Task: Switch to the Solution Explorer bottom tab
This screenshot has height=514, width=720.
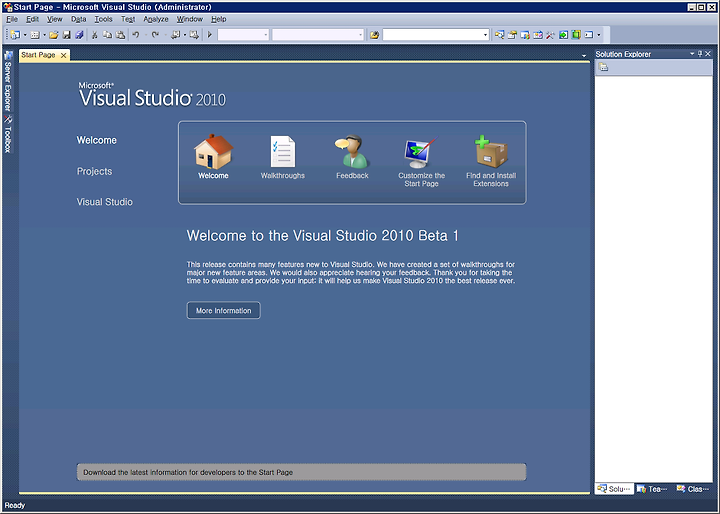Action: click(x=614, y=489)
